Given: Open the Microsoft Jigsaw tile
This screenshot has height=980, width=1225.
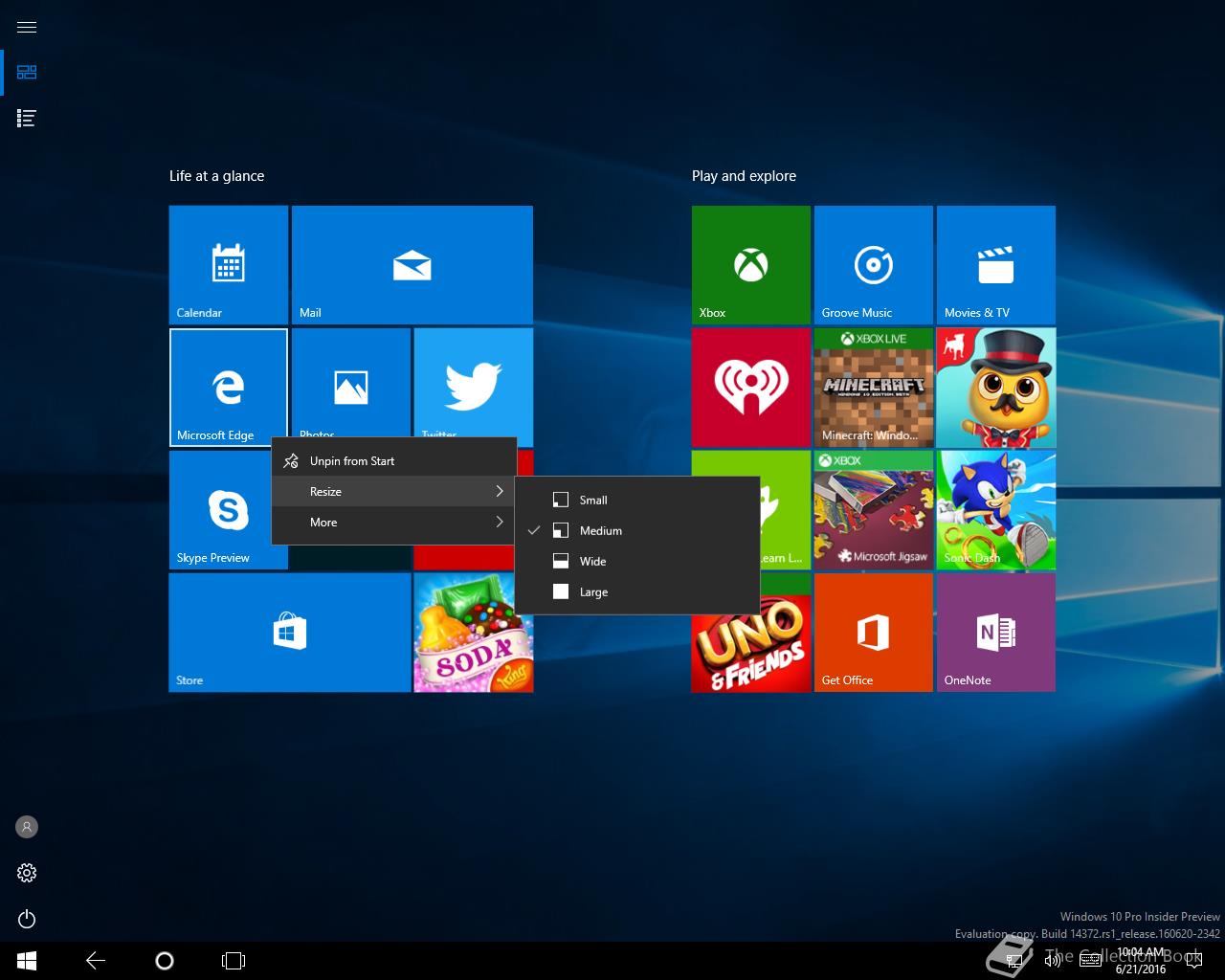Looking at the screenshot, I should pyautogui.click(x=874, y=510).
